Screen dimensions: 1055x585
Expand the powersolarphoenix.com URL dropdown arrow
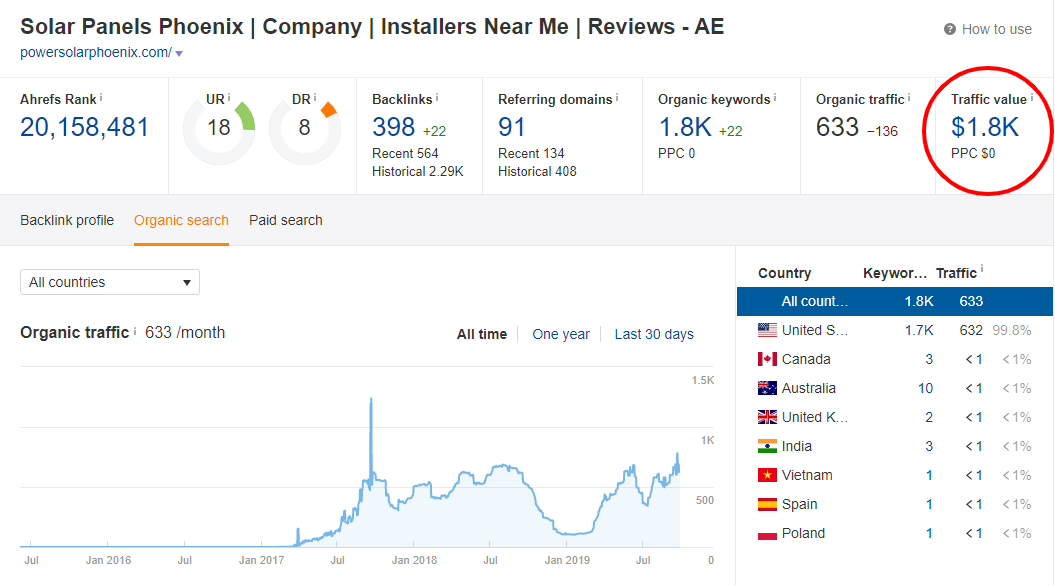coord(179,53)
